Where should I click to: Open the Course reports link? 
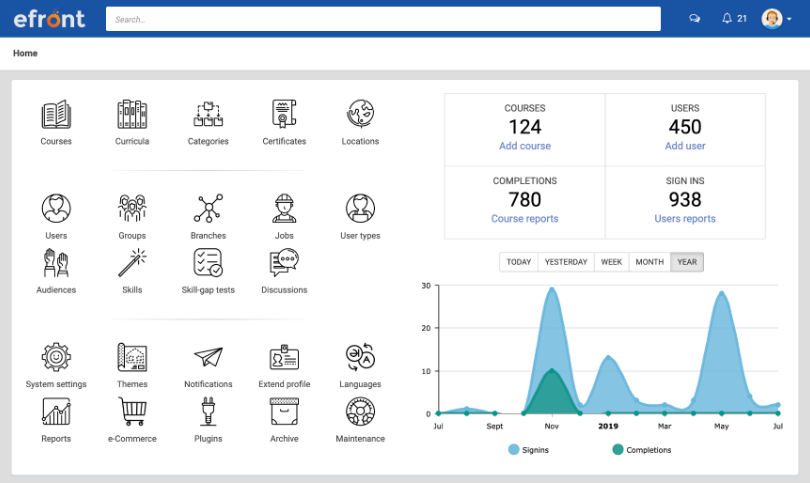tap(524, 219)
